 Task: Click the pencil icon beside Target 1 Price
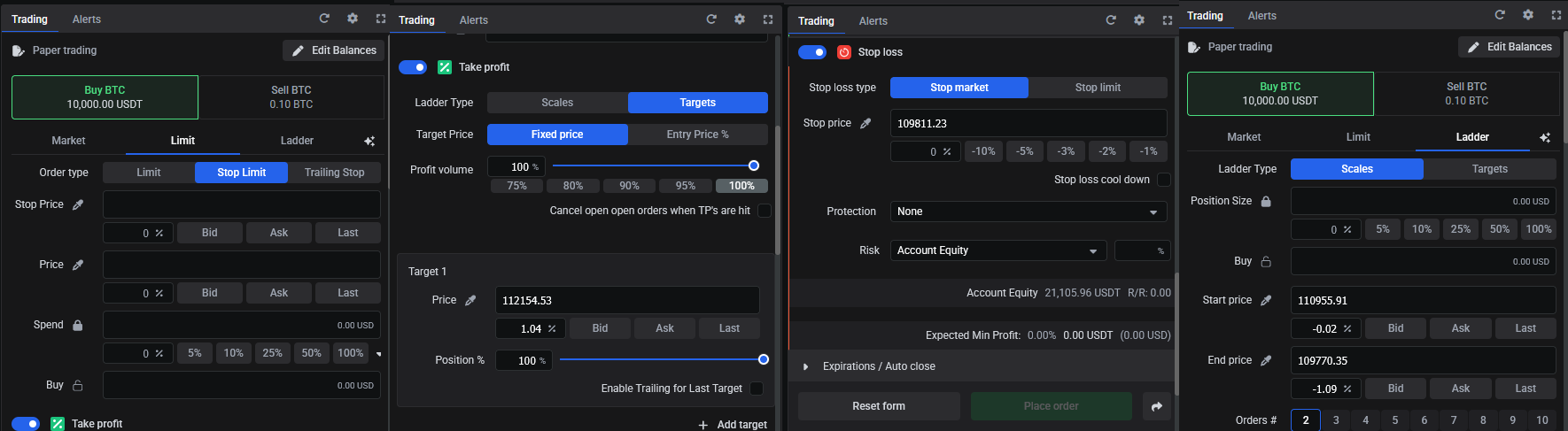point(470,300)
